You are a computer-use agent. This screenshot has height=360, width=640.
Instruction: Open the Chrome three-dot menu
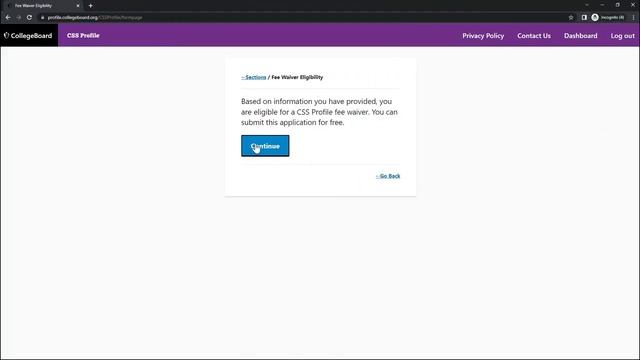click(633, 18)
